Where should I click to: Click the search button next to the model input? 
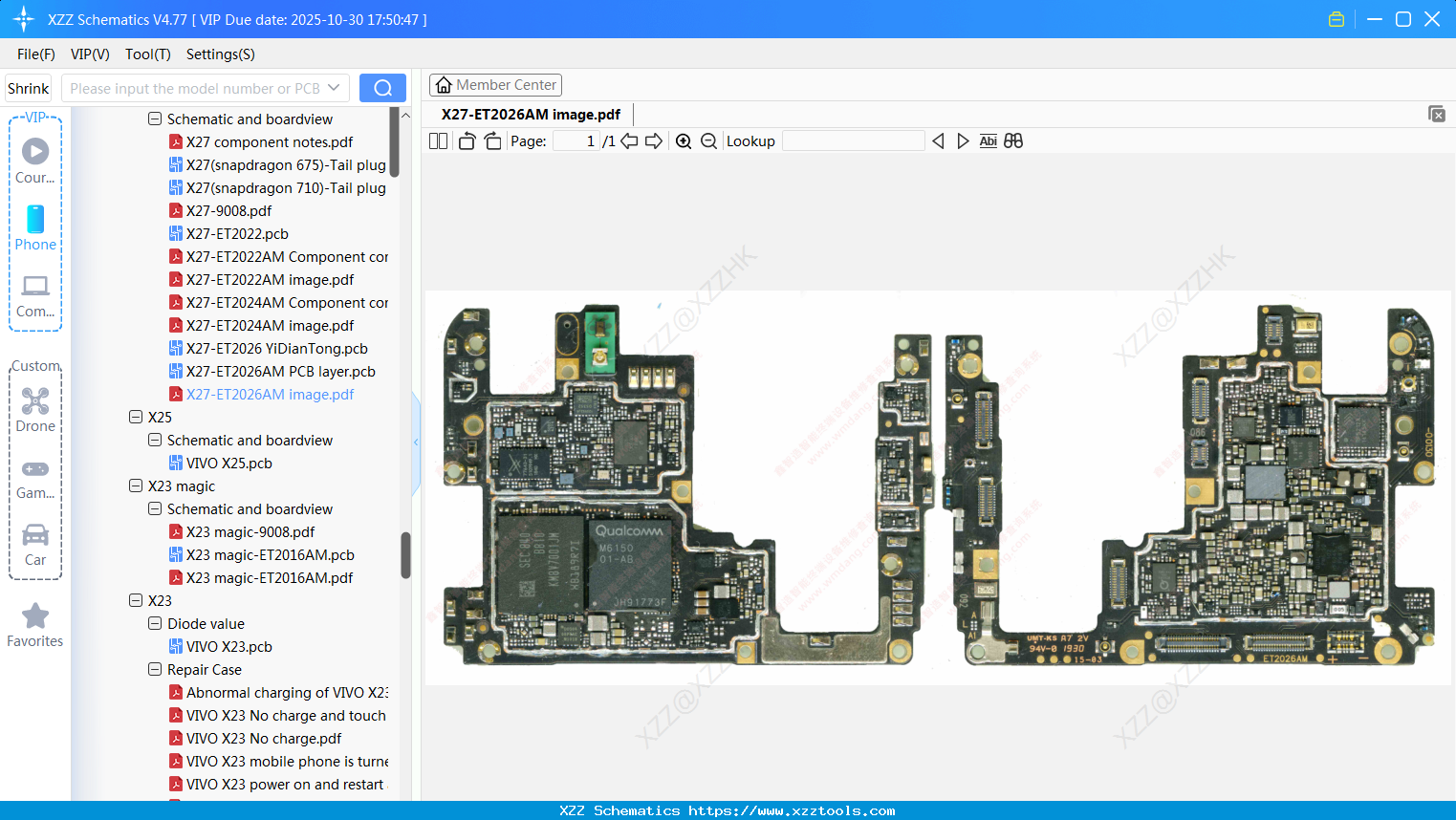click(x=382, y=88)
